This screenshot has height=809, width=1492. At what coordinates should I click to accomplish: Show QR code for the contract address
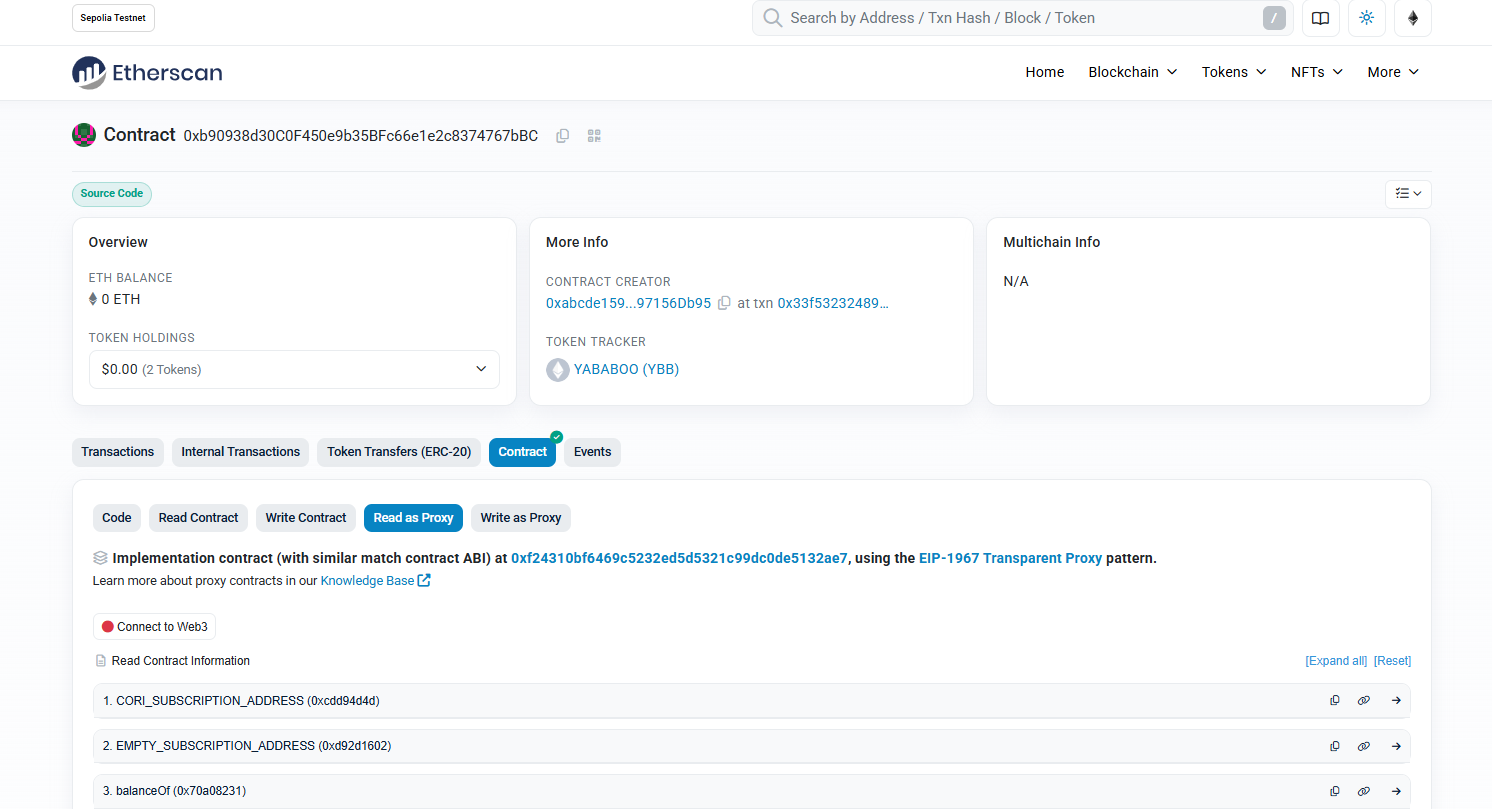tap(594, 136)
